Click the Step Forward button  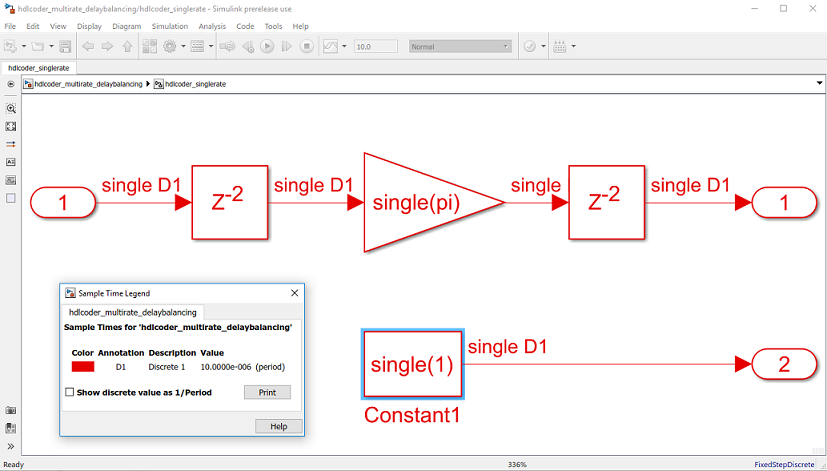click(x=287, y=46)
